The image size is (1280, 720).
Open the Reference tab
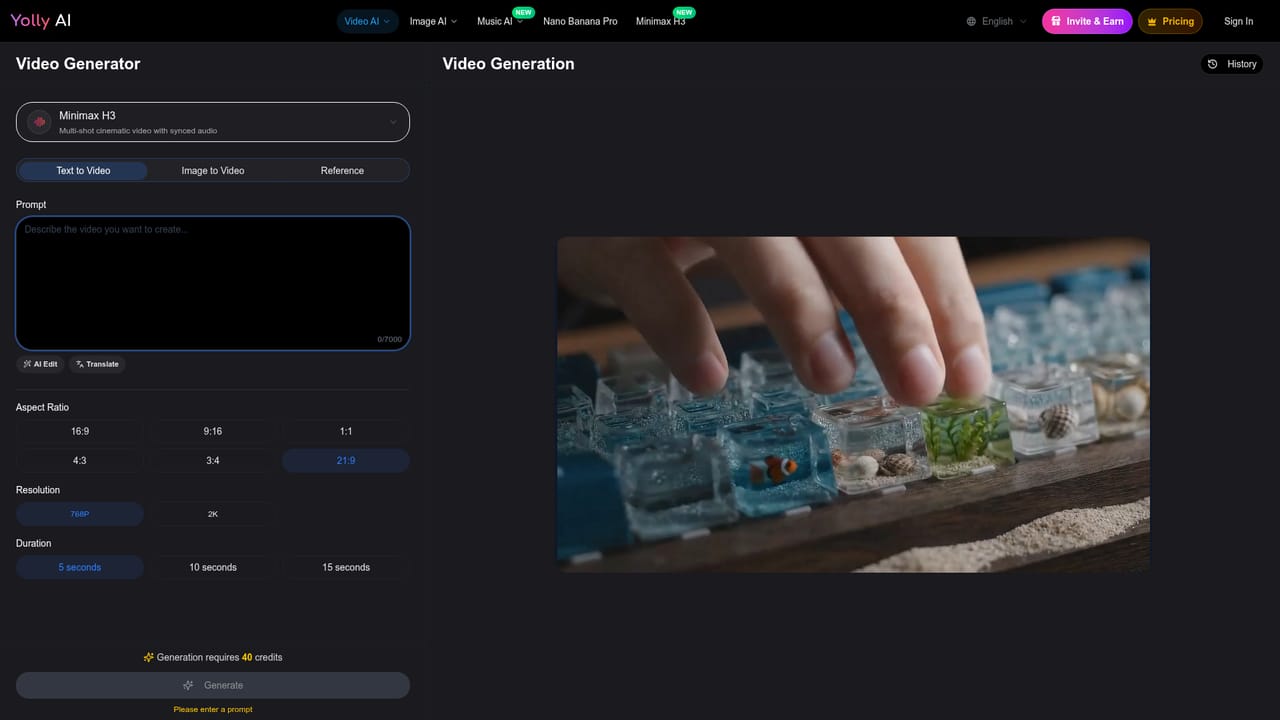[x=342, y=170]
